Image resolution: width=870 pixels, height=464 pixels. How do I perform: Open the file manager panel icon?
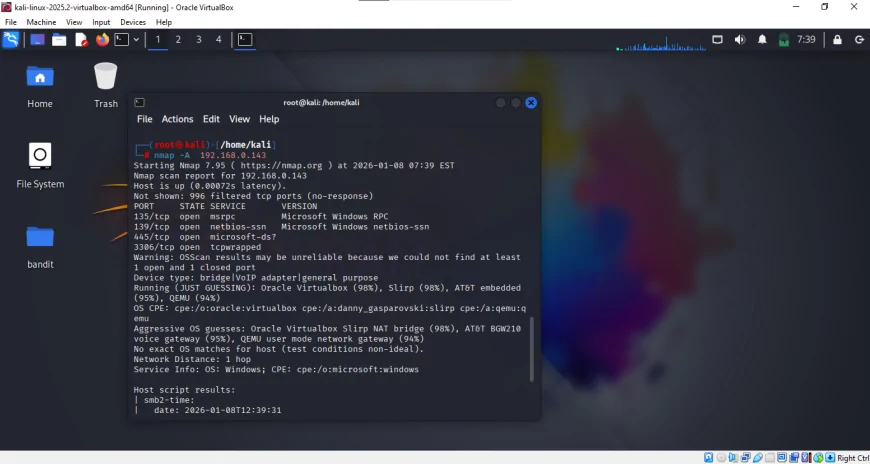click(x=59, y=40)
